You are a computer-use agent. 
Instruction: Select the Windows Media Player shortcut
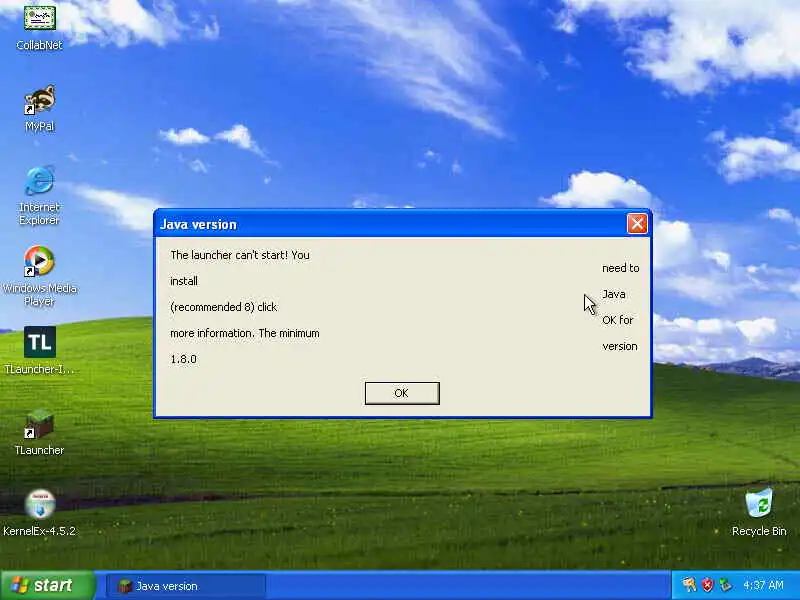click(39, 276)
